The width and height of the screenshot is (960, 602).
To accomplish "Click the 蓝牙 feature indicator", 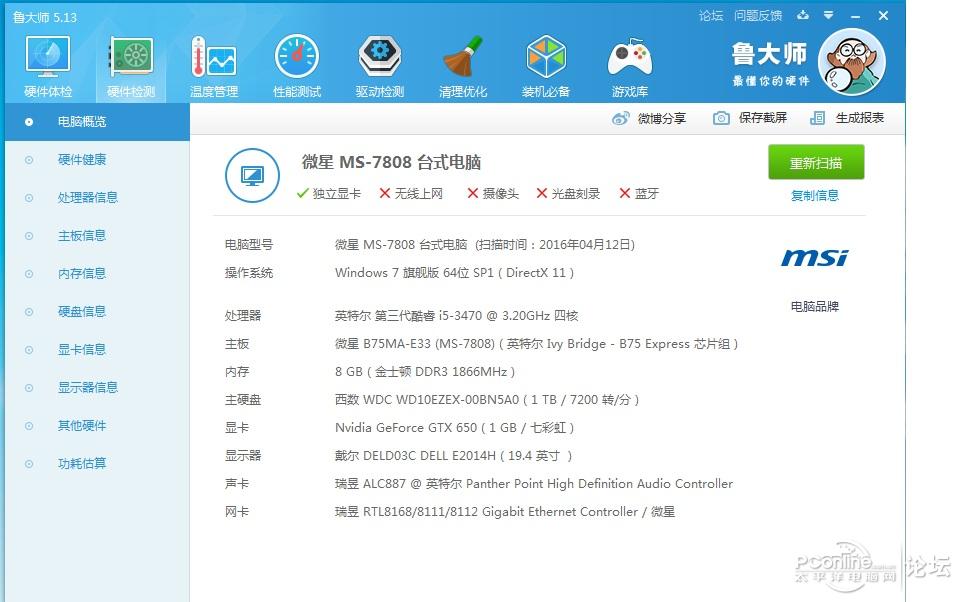I will click(x=639, y=194).
